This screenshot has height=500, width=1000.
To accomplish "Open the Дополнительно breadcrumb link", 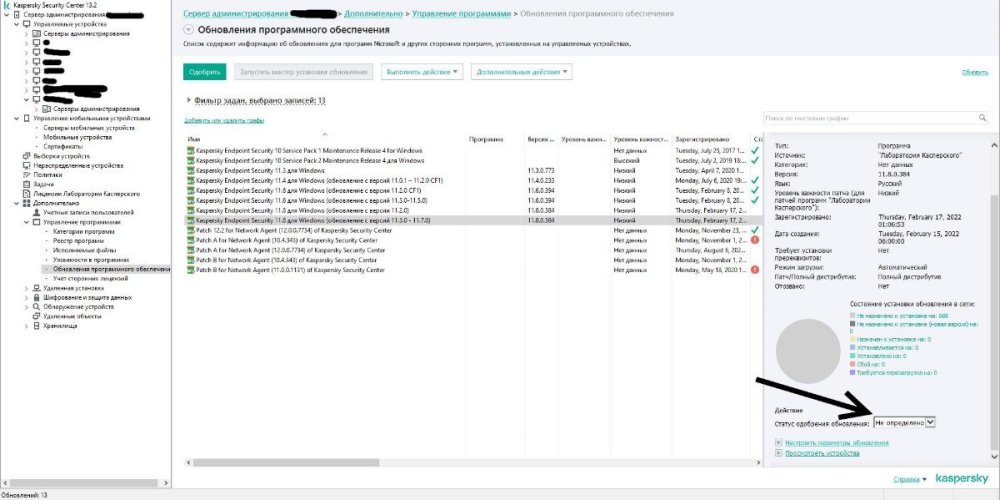I will point(373,13).
